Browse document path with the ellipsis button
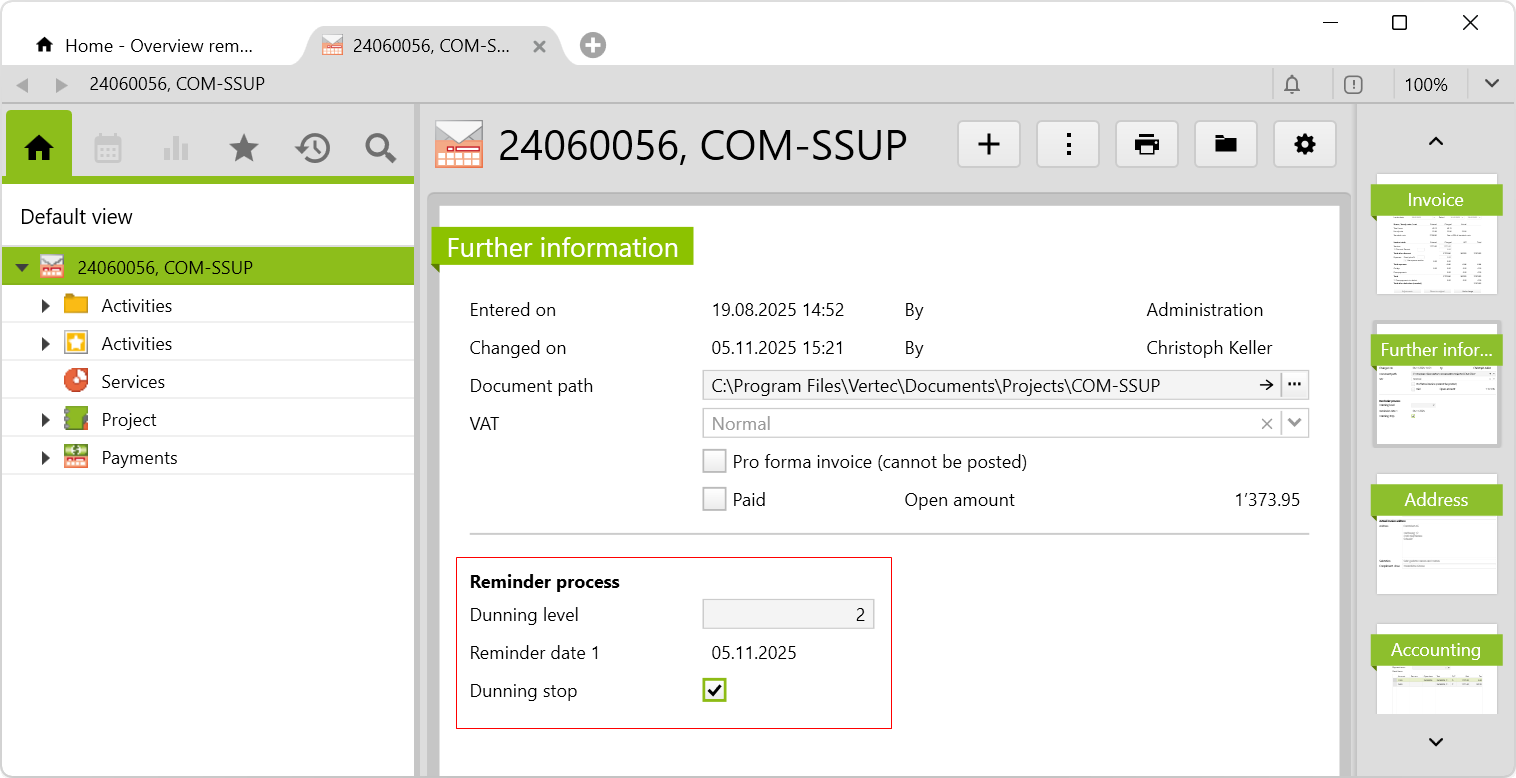Screen dimensions: 1516x778 (1294, 386)
